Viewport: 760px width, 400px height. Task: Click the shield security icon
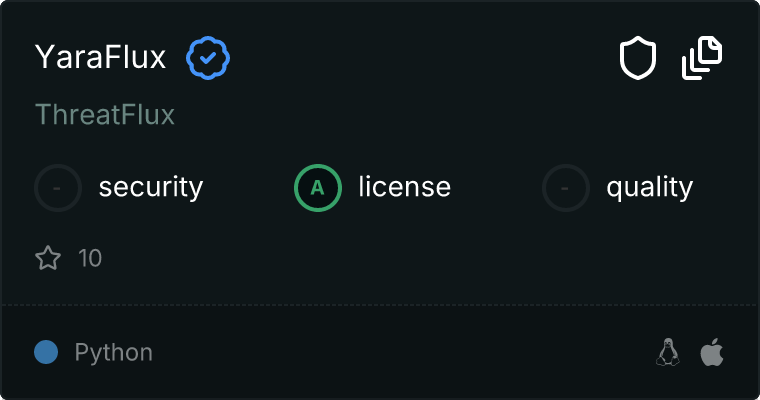[637, 59]
